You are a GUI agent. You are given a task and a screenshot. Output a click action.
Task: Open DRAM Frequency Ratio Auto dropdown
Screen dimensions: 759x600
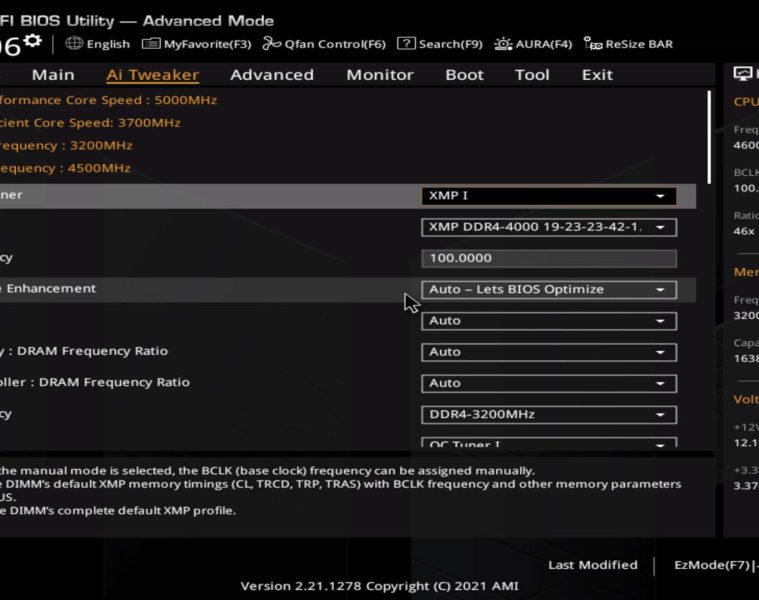pos(549,352)
